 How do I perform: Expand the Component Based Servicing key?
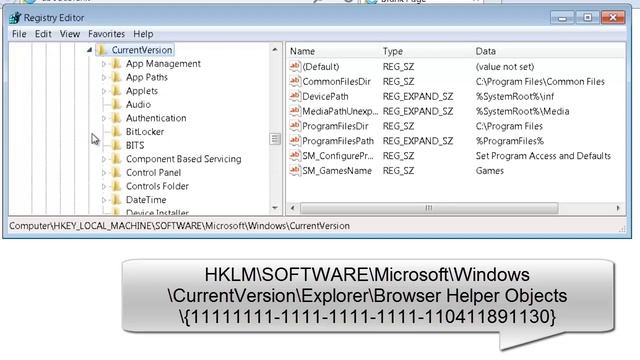pyautogui.click(x=104, y=159)
